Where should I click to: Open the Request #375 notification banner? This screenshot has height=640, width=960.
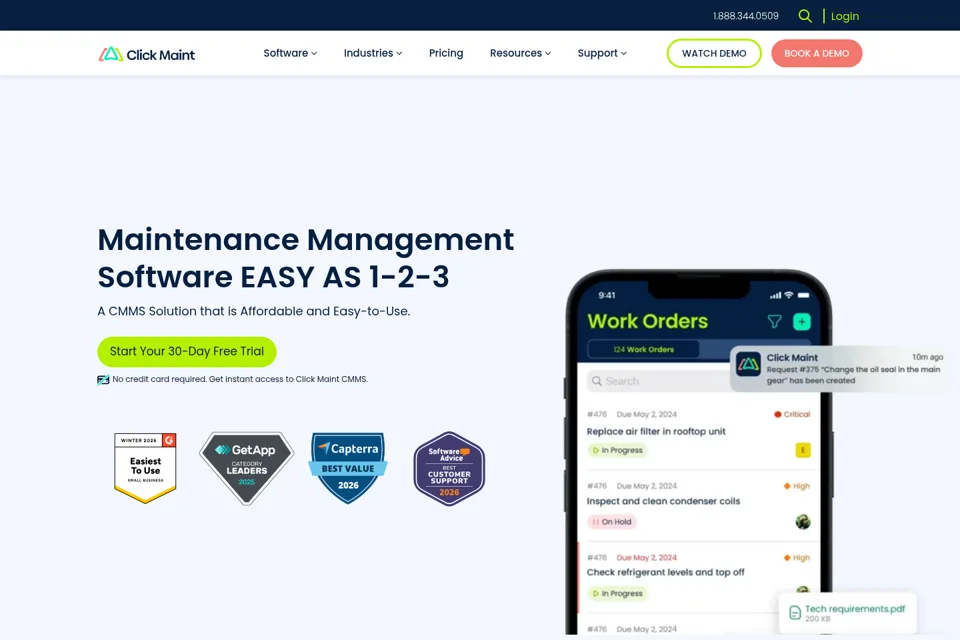click(x=839, y=369)
